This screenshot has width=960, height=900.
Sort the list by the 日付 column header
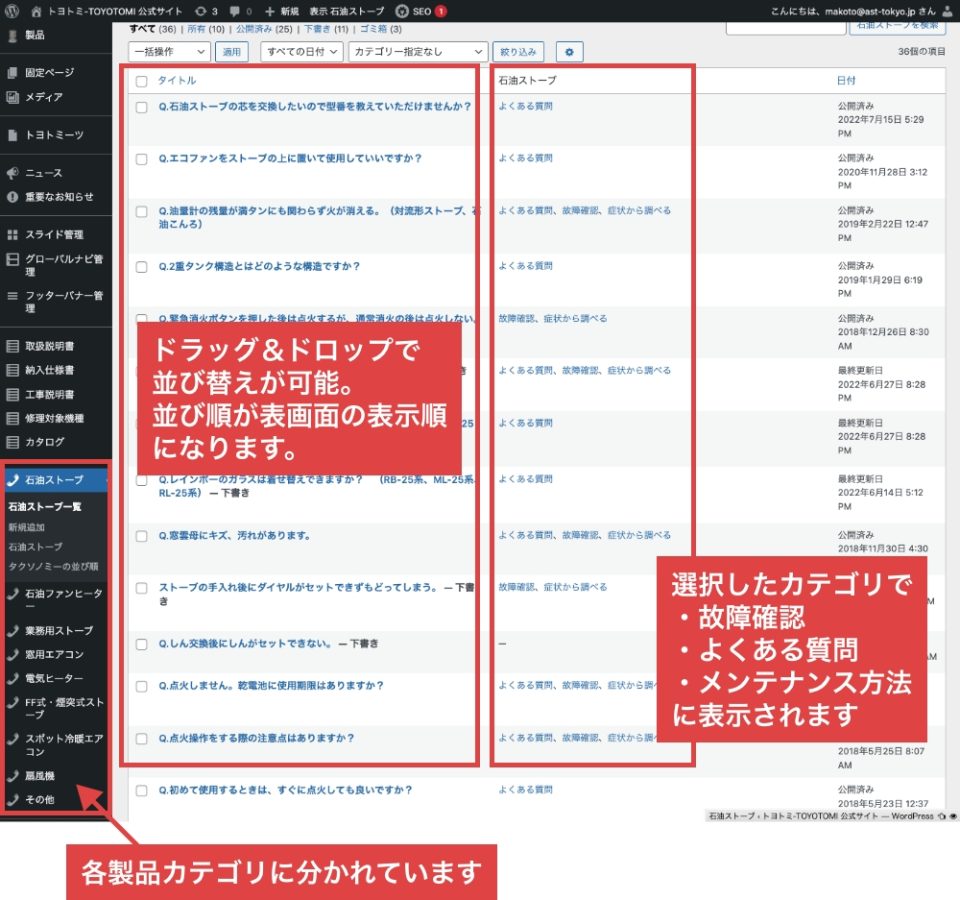[x=846, y=81]
